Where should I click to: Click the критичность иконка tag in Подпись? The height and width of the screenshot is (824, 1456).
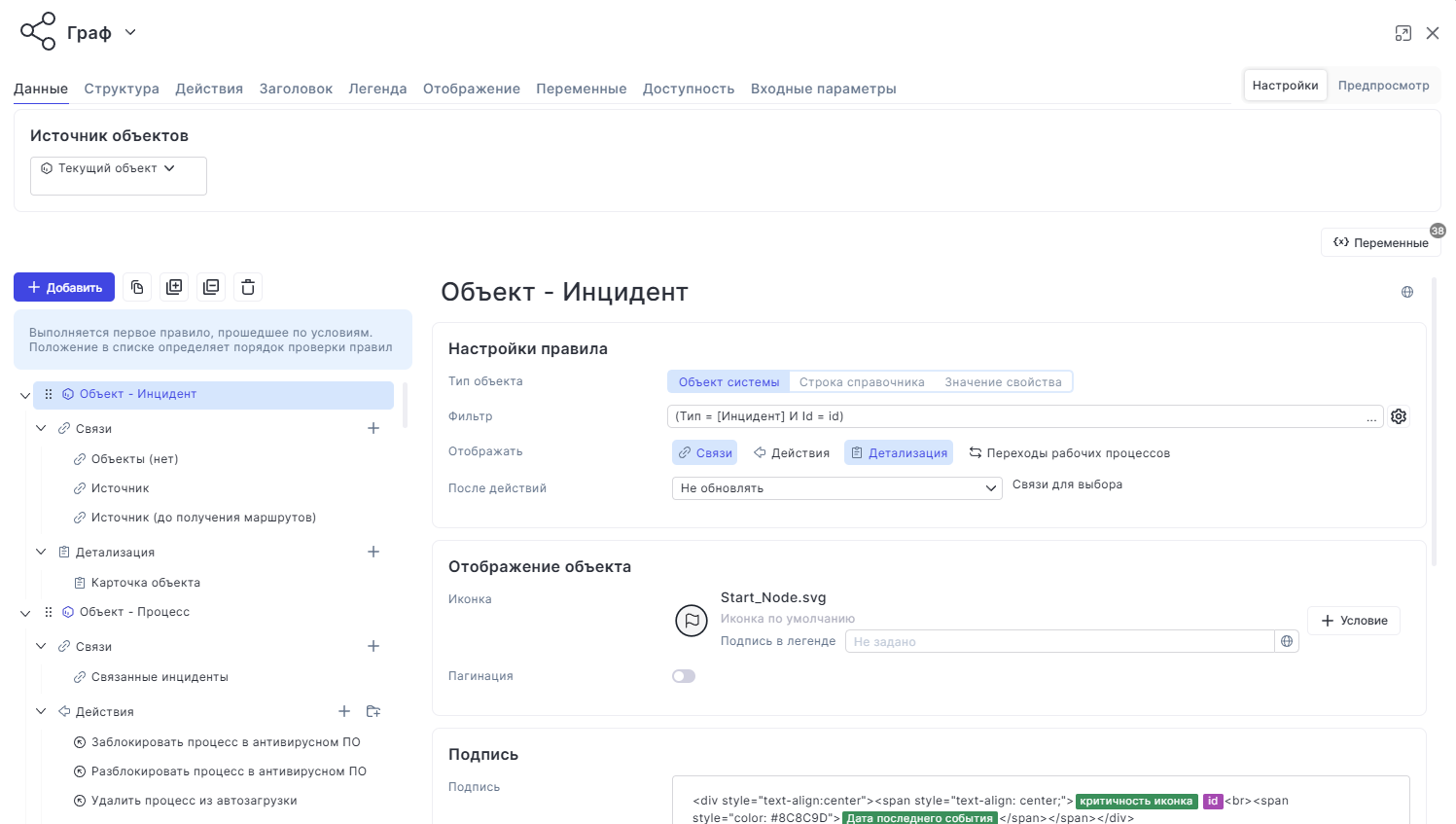(1136, 802)
